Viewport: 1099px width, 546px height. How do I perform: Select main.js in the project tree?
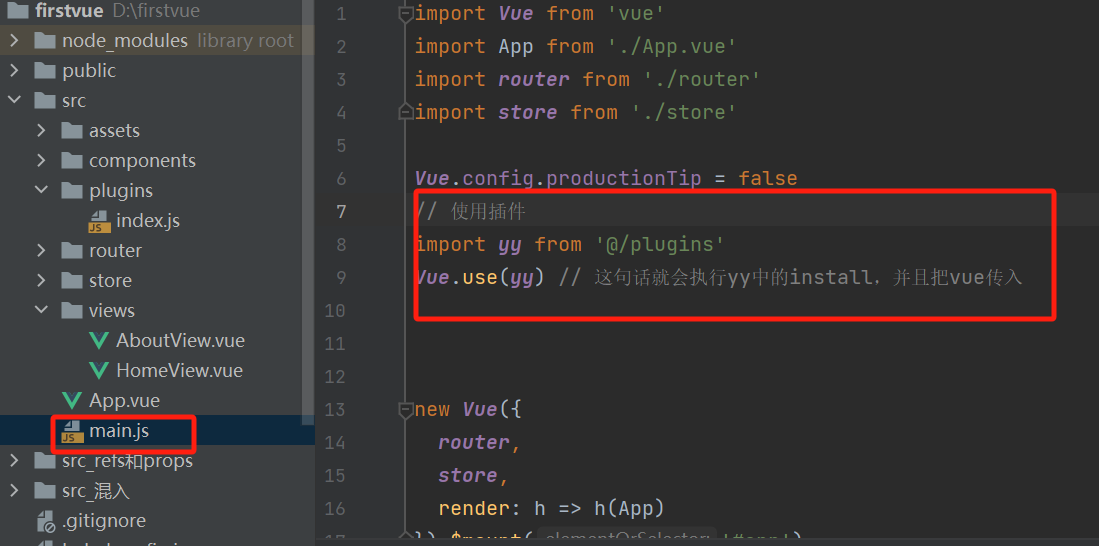pos(118,431)
